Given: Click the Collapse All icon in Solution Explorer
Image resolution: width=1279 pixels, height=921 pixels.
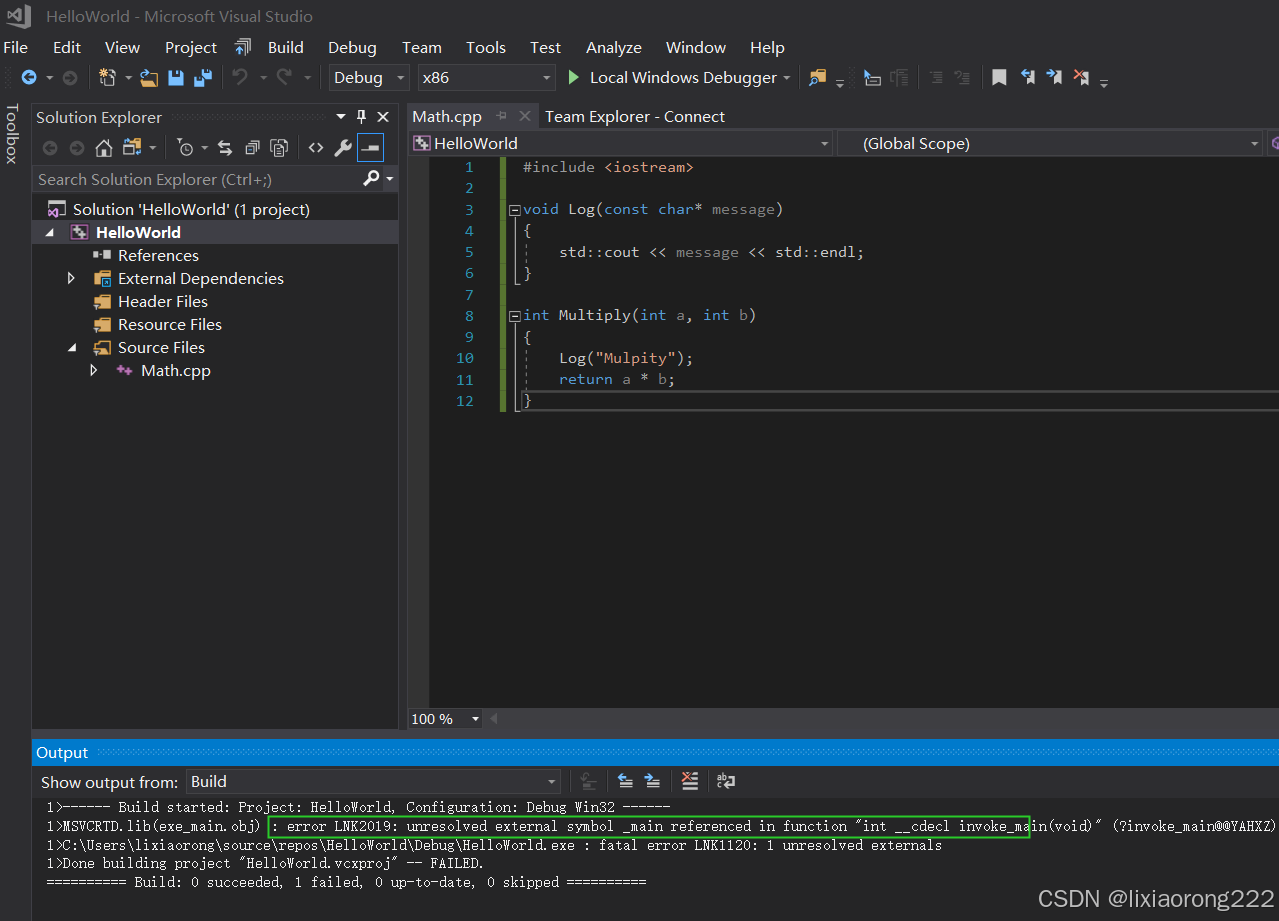Looking at the screenshot, I should tap(251, 148).
